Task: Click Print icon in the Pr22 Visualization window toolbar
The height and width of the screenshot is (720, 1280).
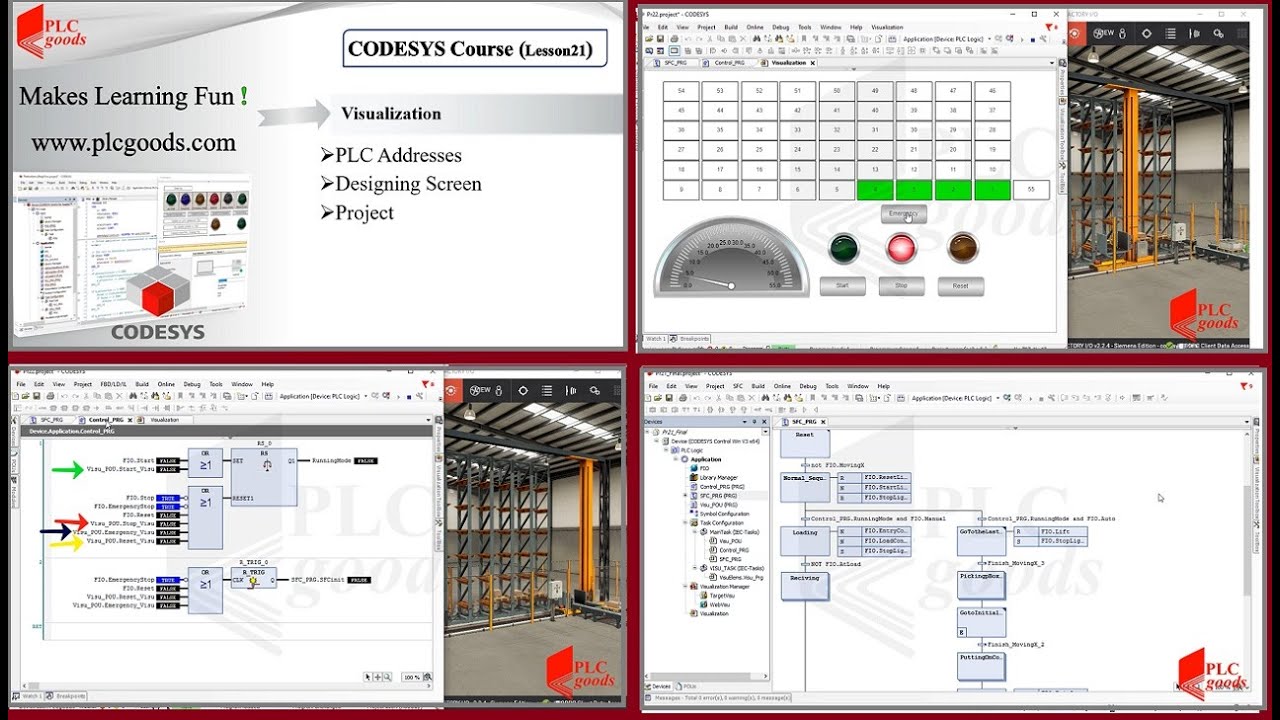Action: pyautogui.click(x=674, y=39)
